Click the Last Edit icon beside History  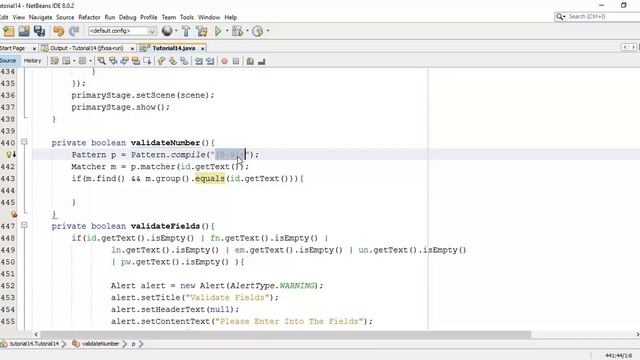pos(54,61)
